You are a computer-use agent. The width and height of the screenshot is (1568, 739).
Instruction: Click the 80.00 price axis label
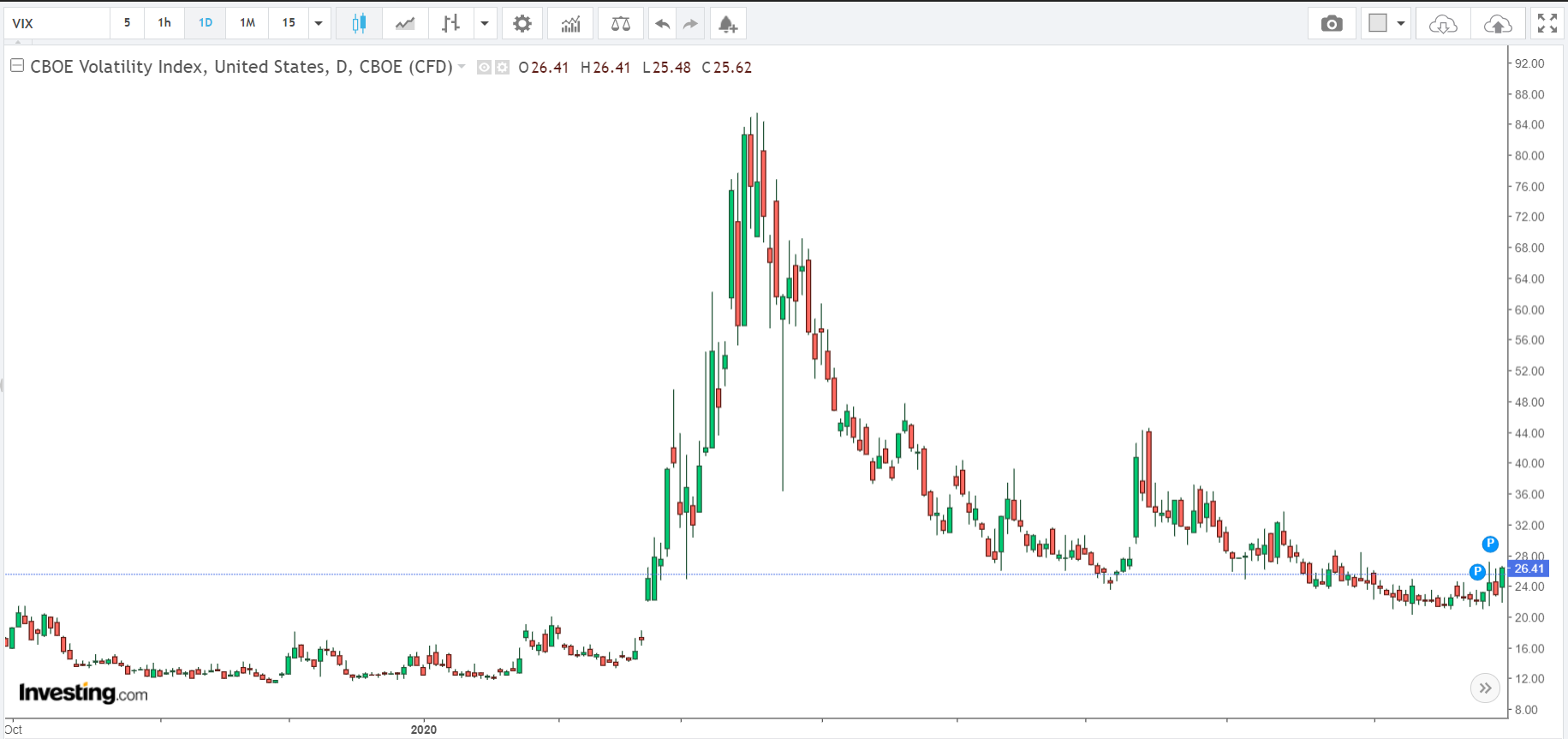point(1529,156)
